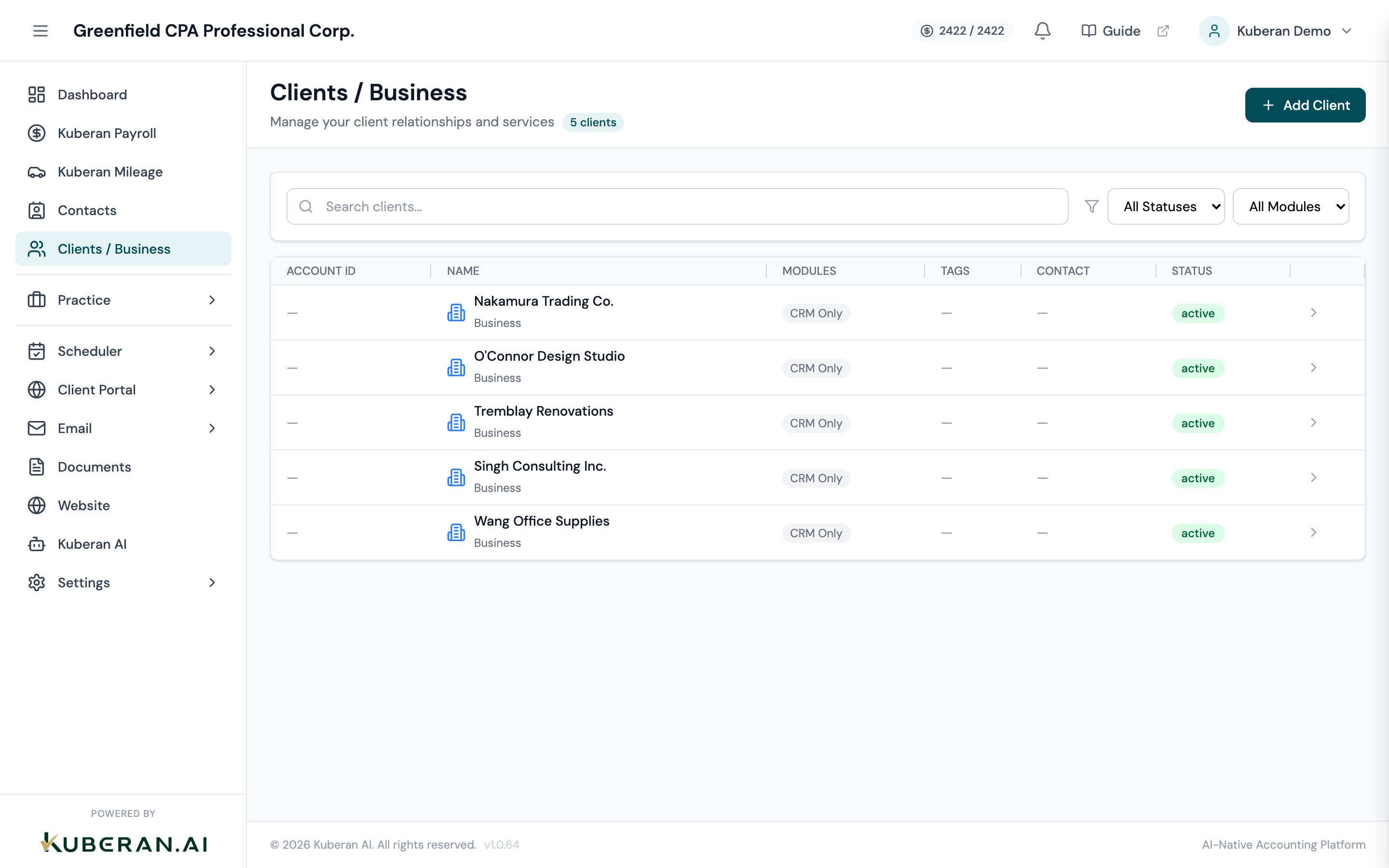Focus the Search clients field
The width and height of the screenshot is (1389, 868).
click(677, 206)
